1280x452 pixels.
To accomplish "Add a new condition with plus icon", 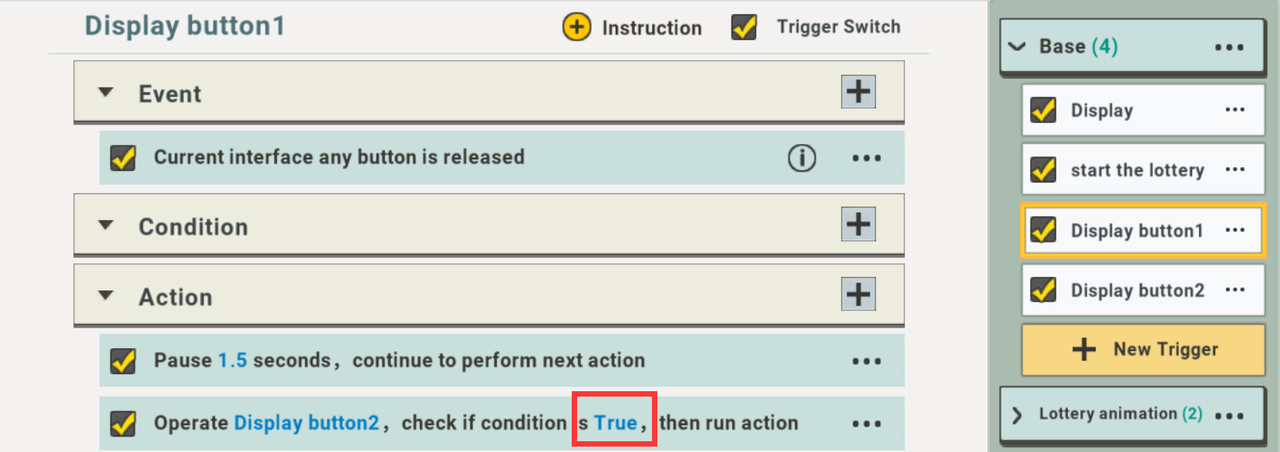I will pyautogui.click(x=858, y=224).
